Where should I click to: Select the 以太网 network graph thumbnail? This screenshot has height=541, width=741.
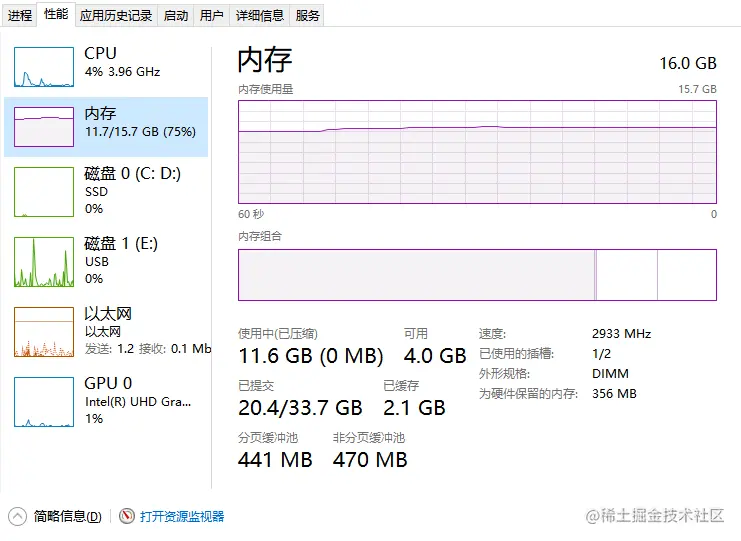point(44,332)
